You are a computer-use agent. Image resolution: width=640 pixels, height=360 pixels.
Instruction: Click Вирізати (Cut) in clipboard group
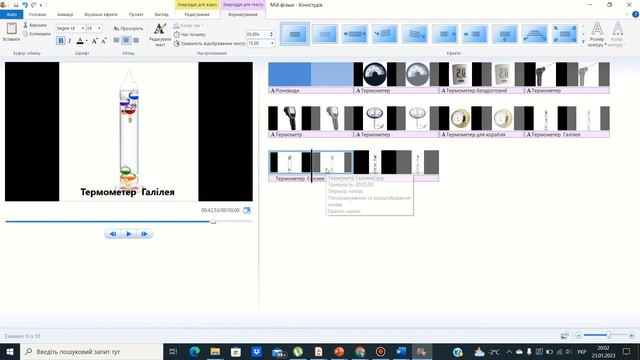click(35, 25)
